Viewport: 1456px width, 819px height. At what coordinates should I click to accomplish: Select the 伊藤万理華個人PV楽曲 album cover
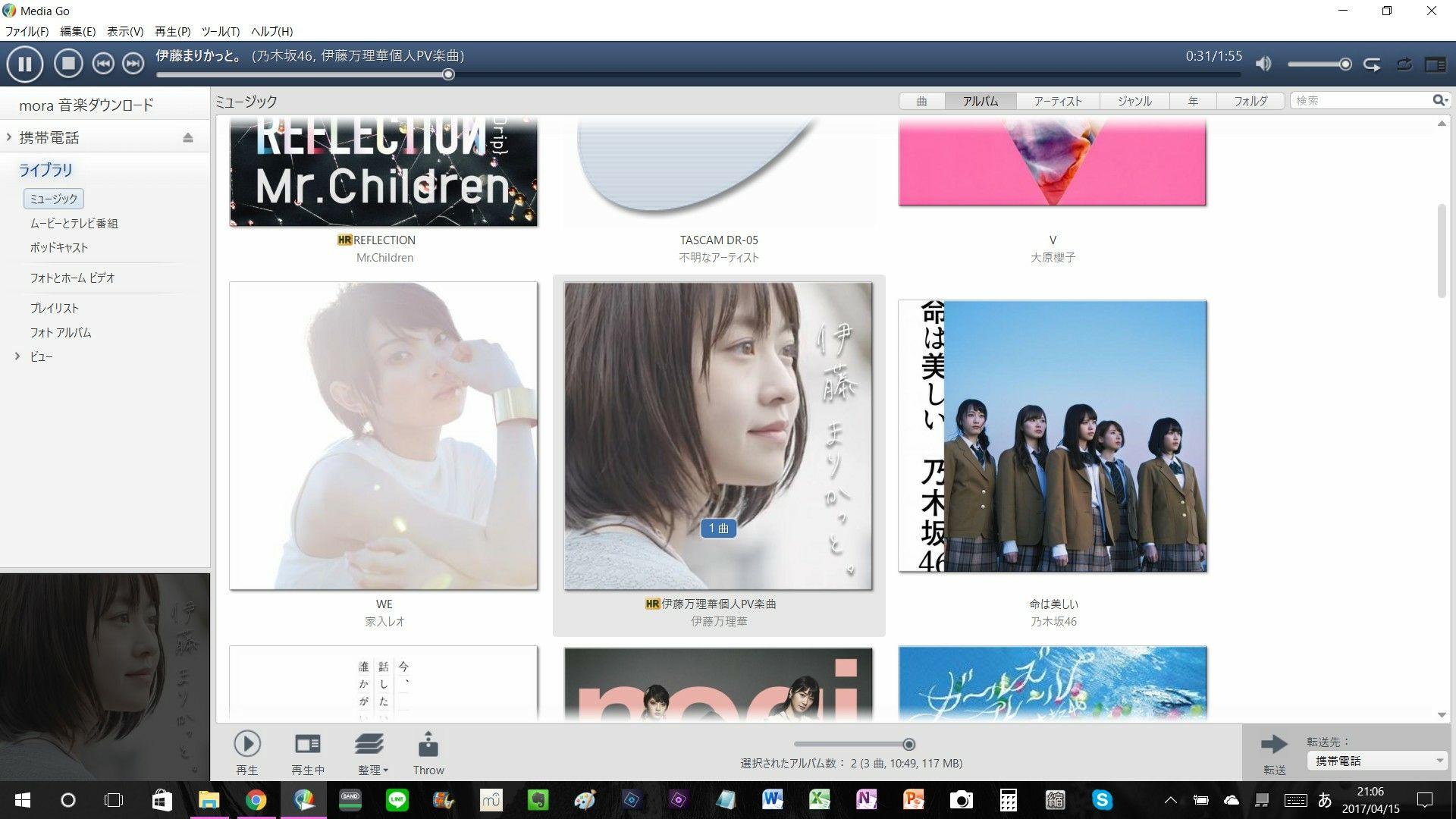click(719, 436)
